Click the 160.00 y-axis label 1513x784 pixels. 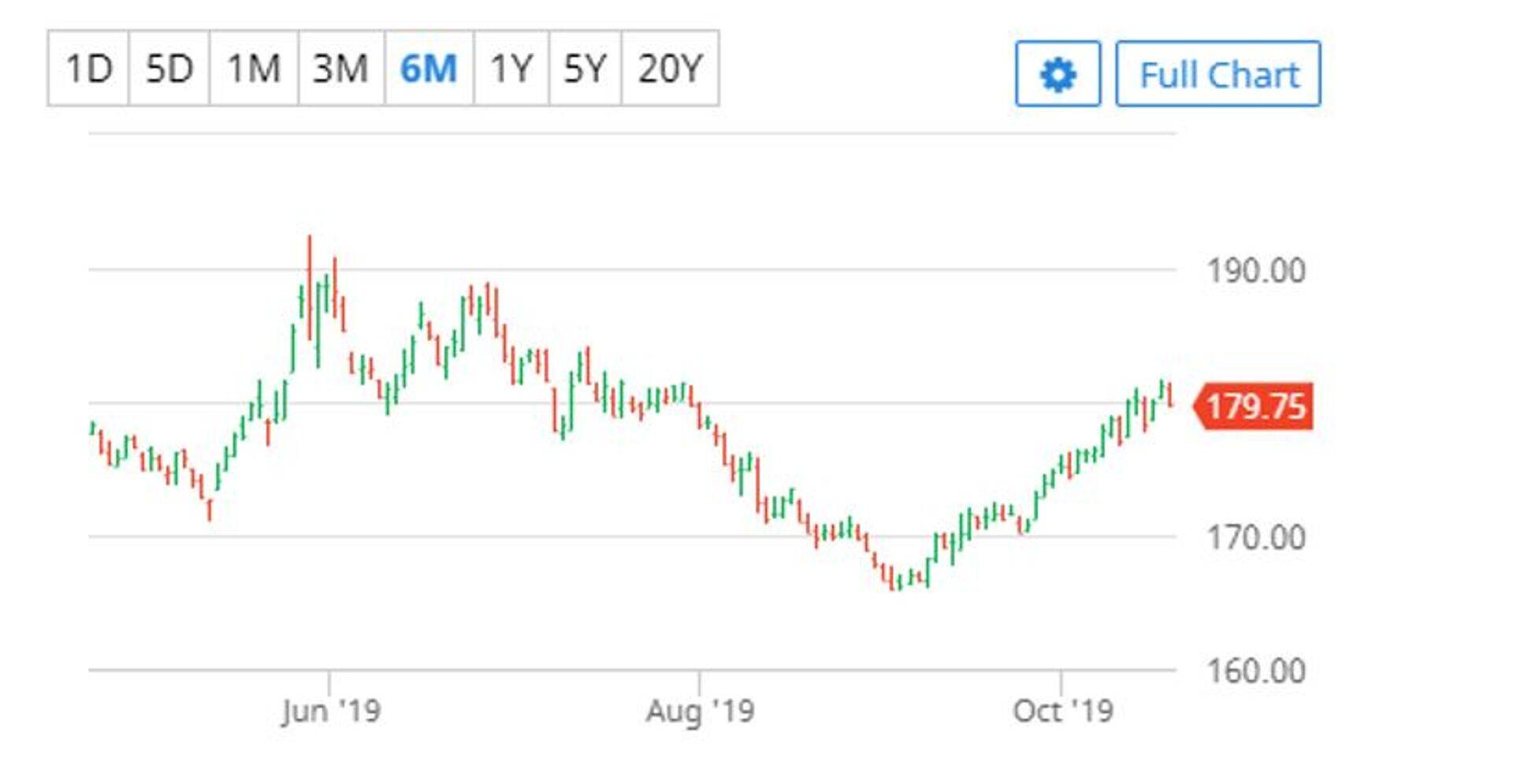point(1256,671)
